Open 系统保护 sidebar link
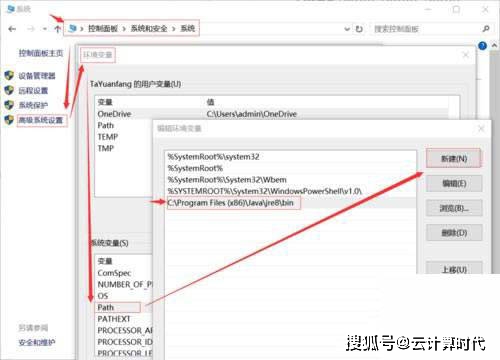The width and height of the screenshot is (500, 360). click(x=33, y=105)
